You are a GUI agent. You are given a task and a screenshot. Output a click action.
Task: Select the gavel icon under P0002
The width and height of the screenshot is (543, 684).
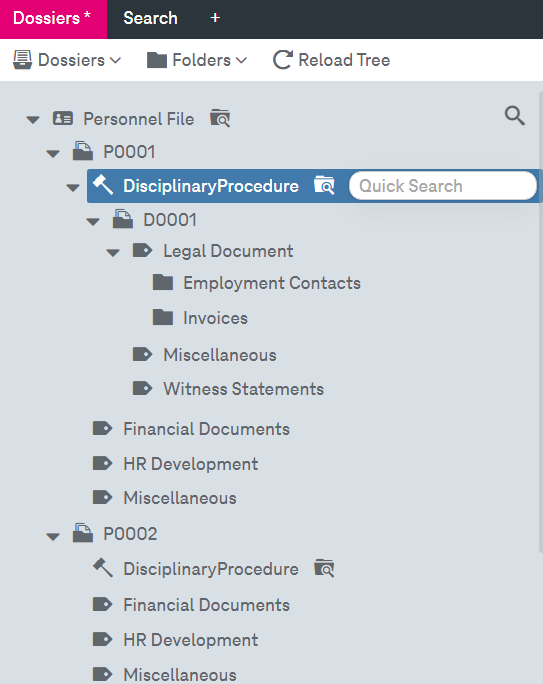click(103, 568)
